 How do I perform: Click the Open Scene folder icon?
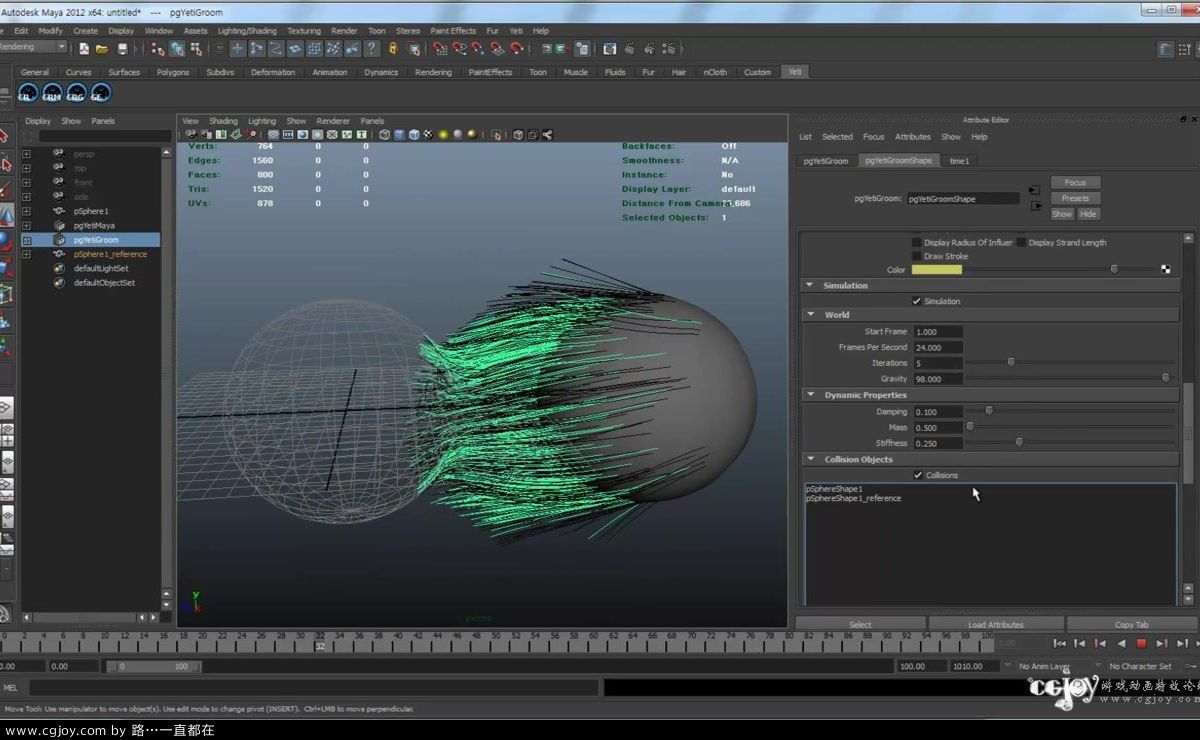[x=102, y=48]
